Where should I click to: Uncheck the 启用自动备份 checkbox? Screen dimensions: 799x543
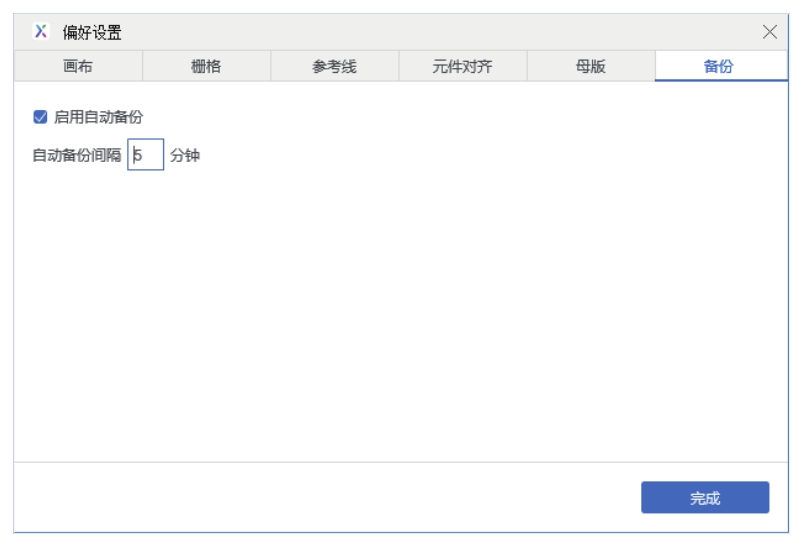(x=40, y=117)
